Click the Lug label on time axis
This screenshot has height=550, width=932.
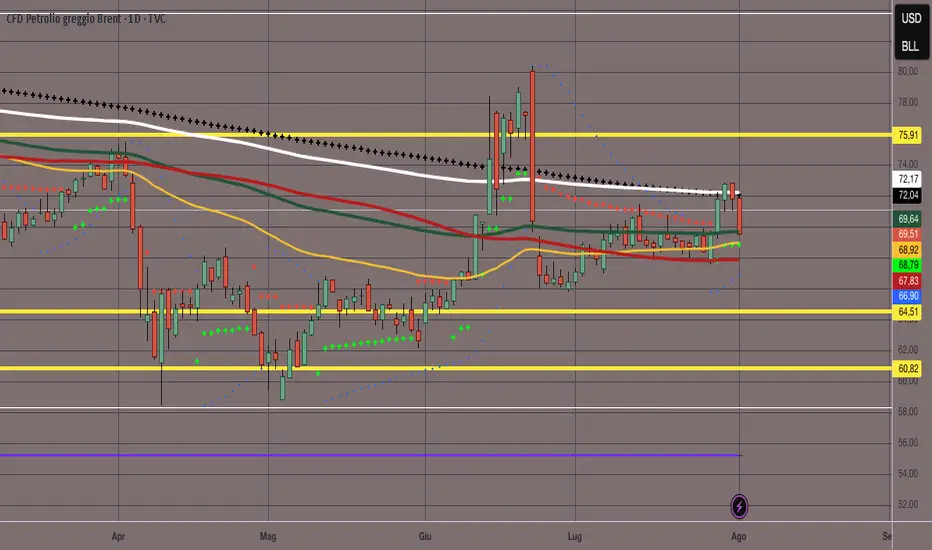point(575,536)
